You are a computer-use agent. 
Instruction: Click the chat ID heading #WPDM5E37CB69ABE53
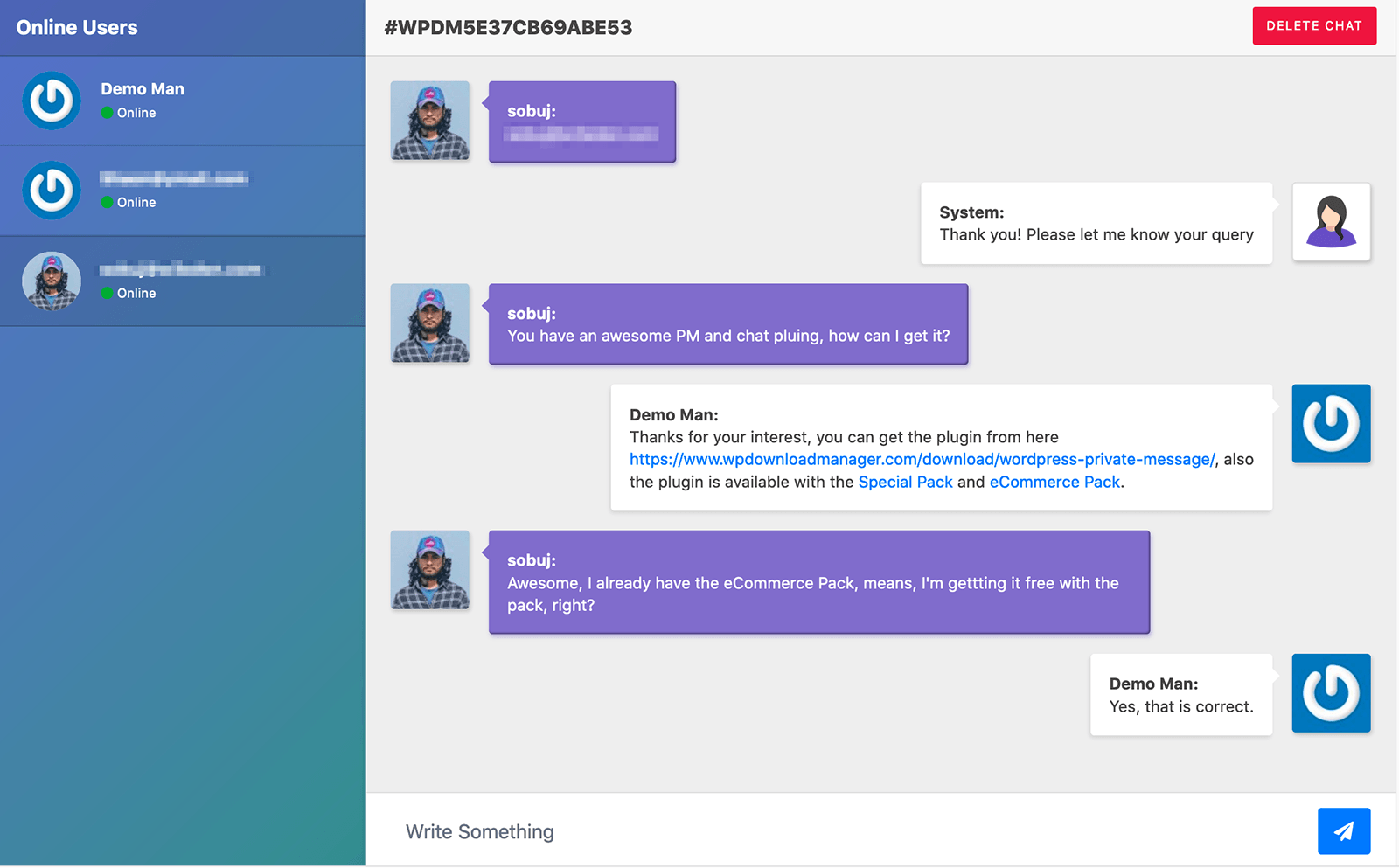508,28
